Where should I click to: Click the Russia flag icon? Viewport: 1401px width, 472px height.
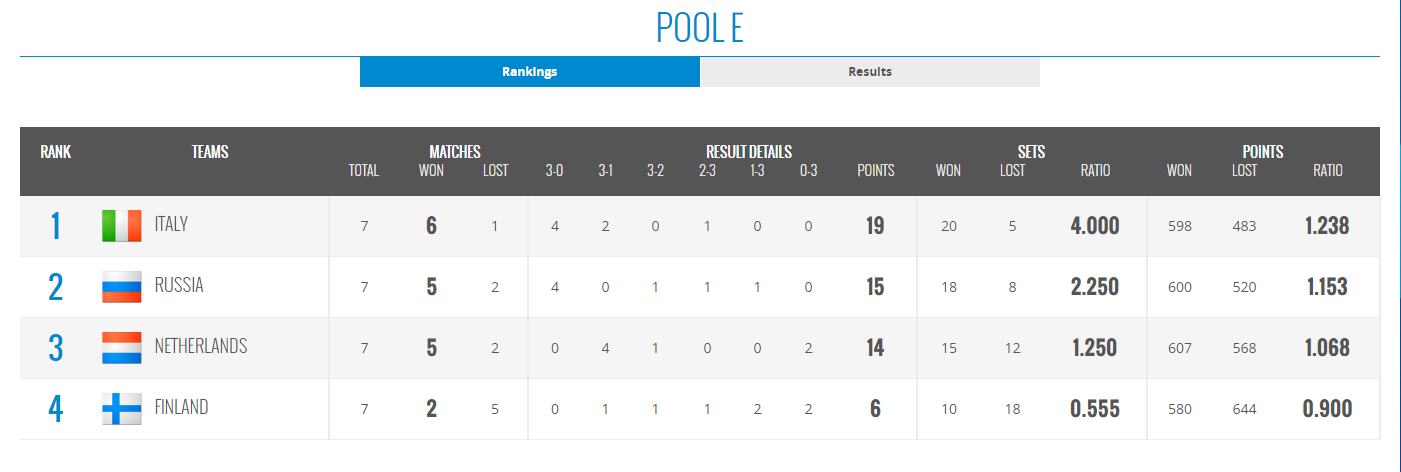click(x=122, y=287)
